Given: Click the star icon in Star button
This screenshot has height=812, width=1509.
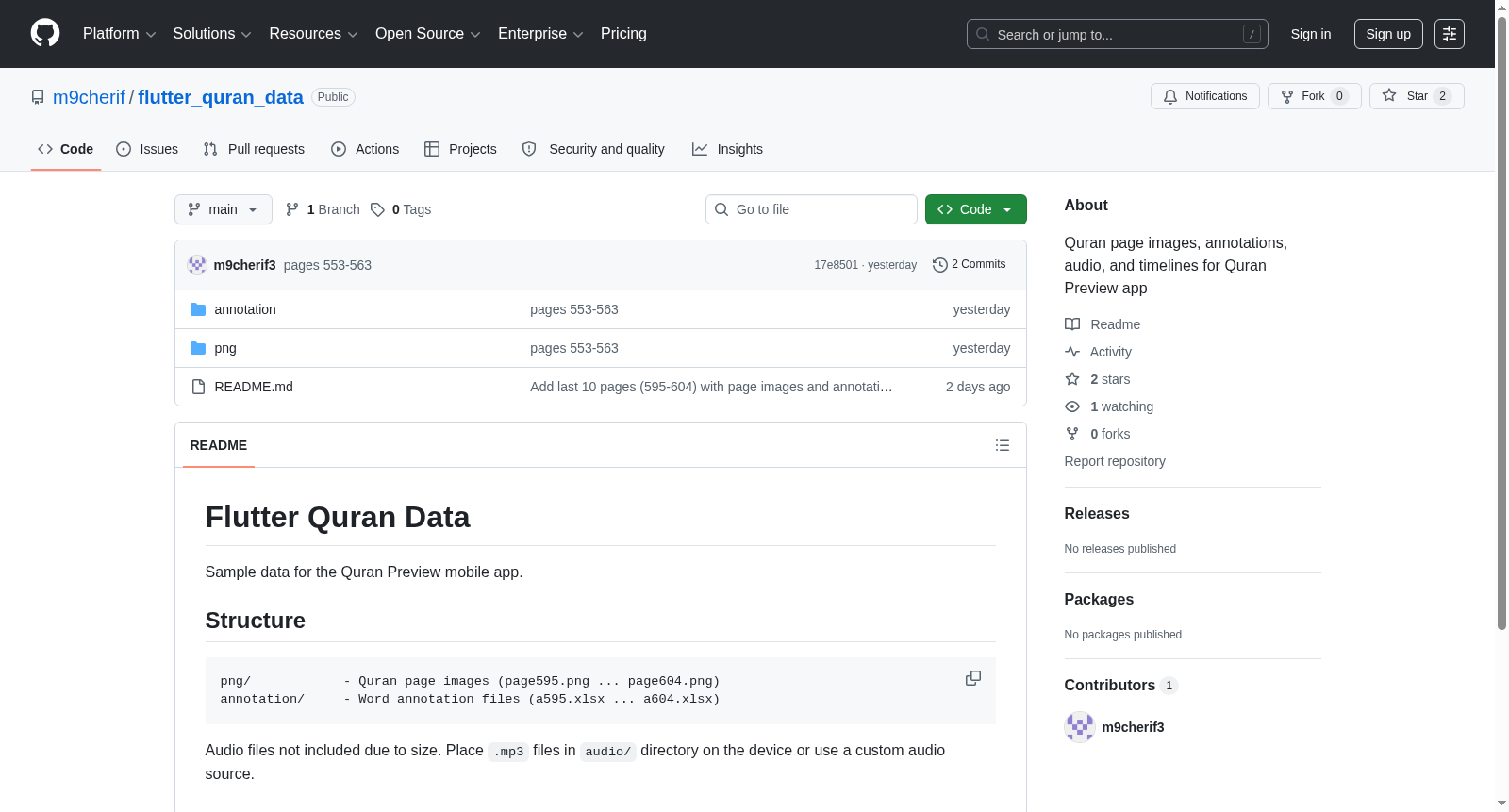Looking at the screenshot, I should 1389,95.
